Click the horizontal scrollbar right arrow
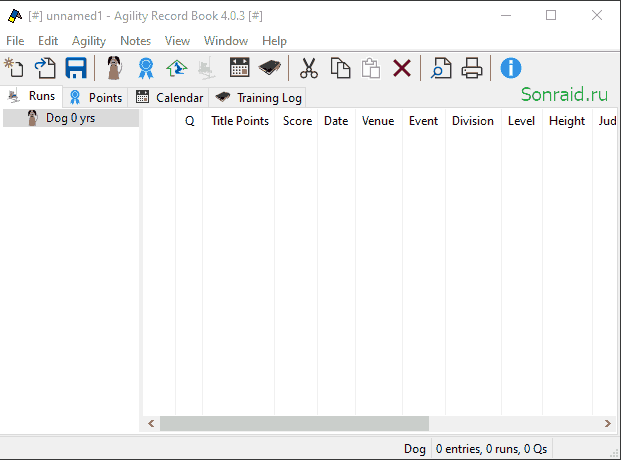Image resolution: width=621 pixels, height=460 pixels. pos(608,424)
